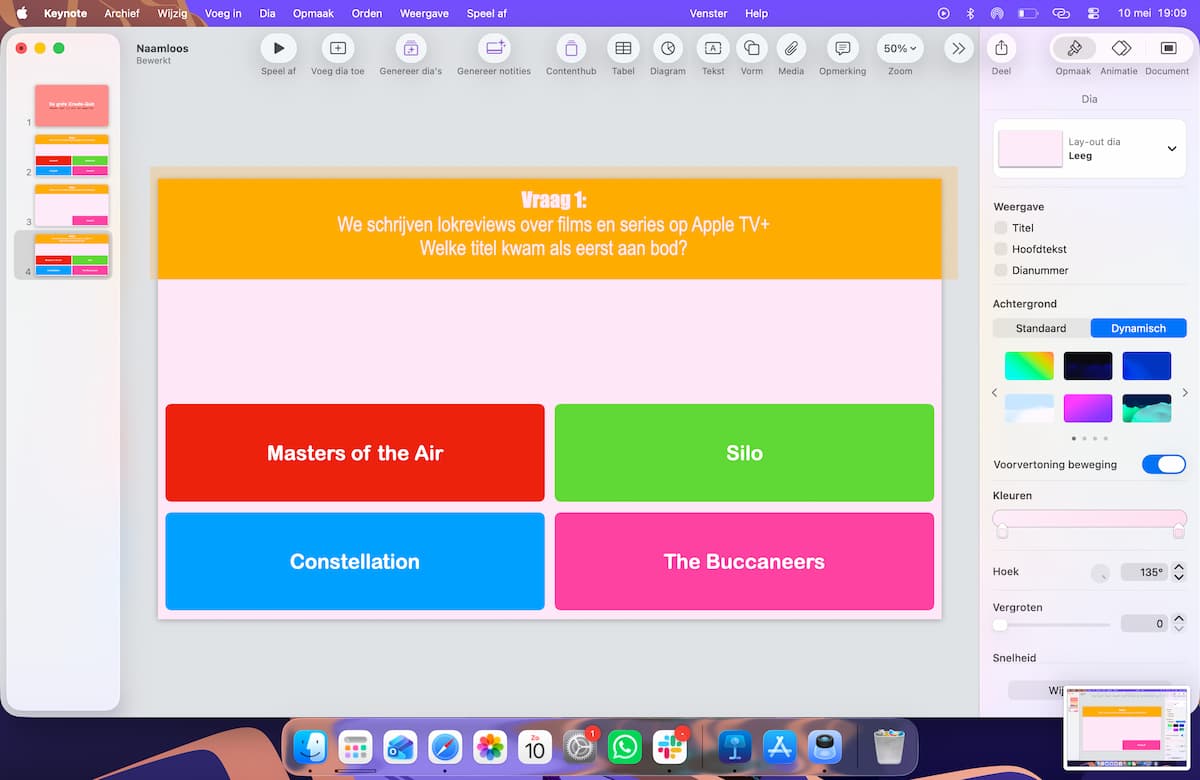Go to next dynamic background page

[1185, 393]
